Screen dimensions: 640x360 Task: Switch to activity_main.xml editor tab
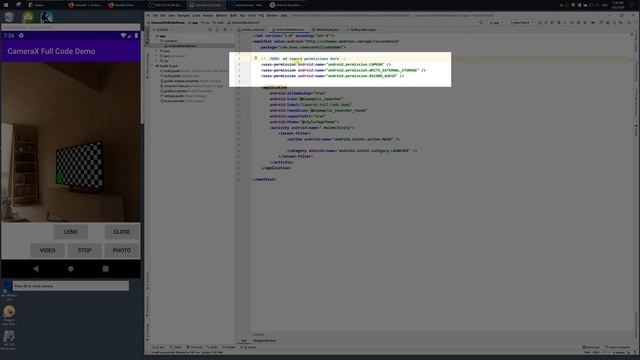pyautogui.click(x=252, y=29)
